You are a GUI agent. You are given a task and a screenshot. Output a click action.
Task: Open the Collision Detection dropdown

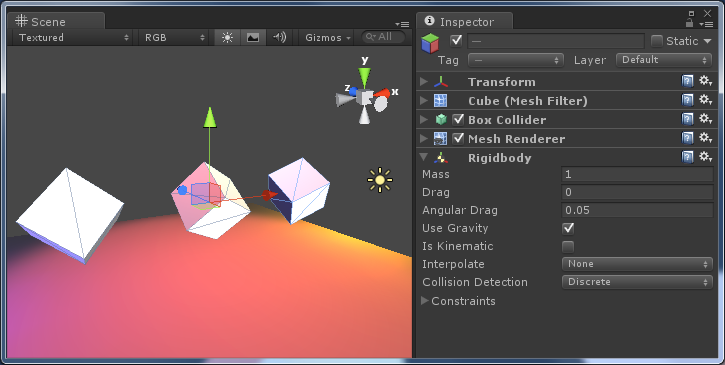pyautogui.click(x=637, y=282)
